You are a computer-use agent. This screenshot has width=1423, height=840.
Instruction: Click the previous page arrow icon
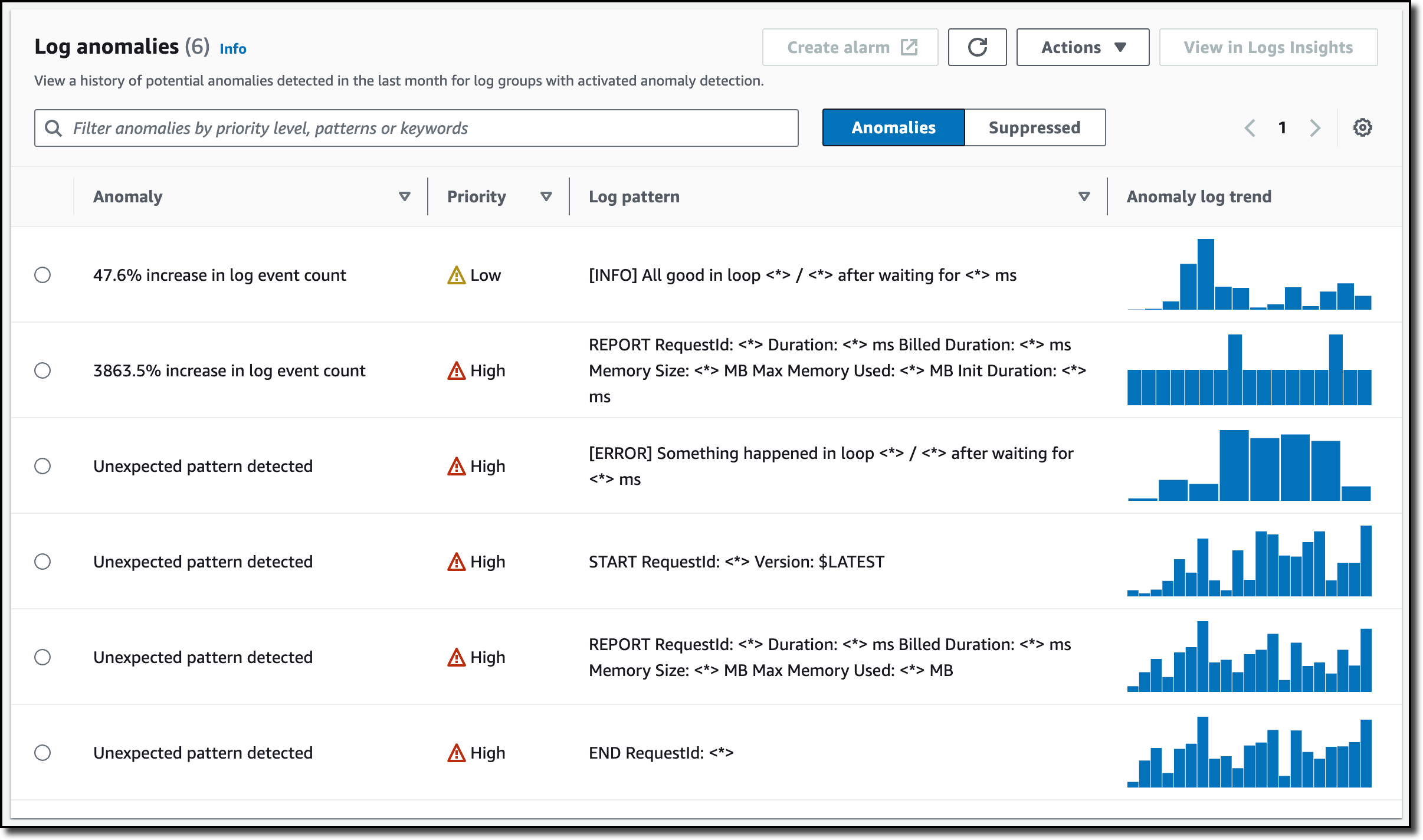tap(1252, 128)
